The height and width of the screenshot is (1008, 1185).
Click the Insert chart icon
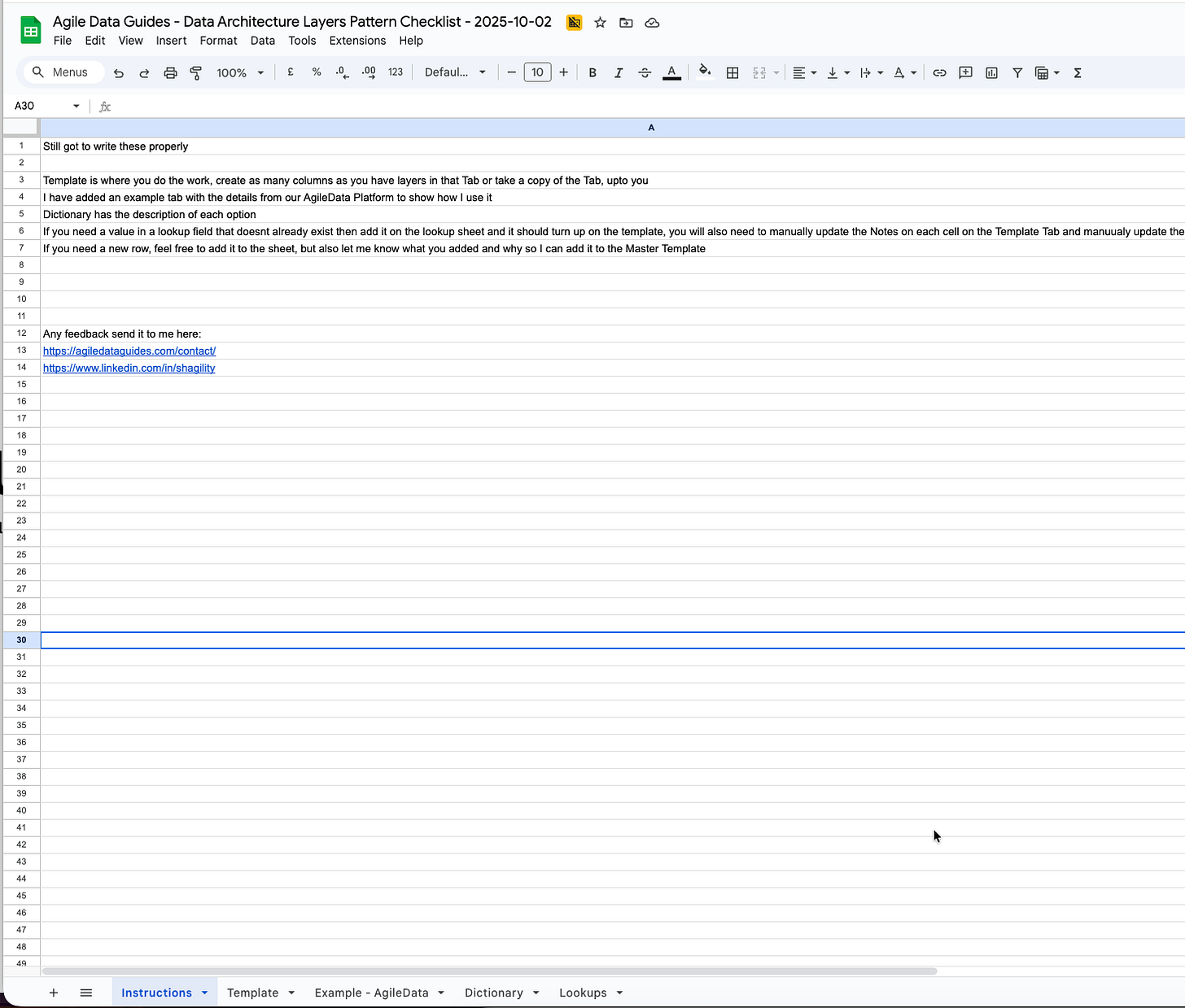tap(991, 73)
